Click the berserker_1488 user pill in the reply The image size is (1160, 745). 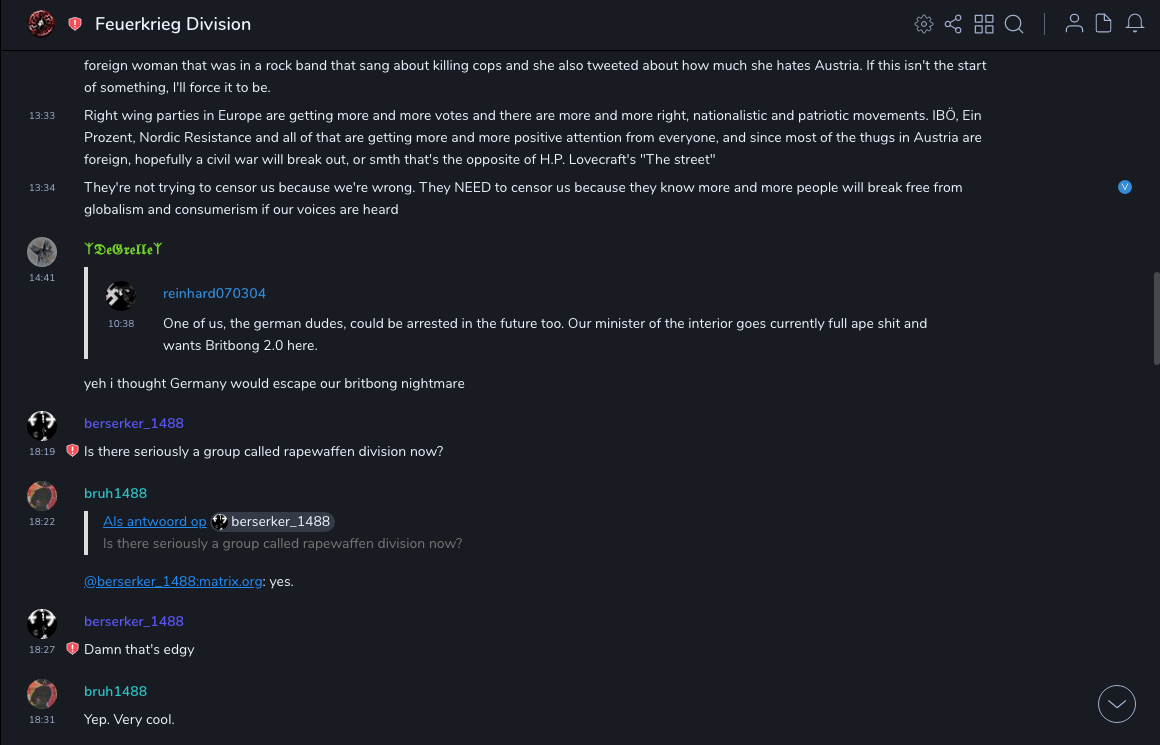272,521
